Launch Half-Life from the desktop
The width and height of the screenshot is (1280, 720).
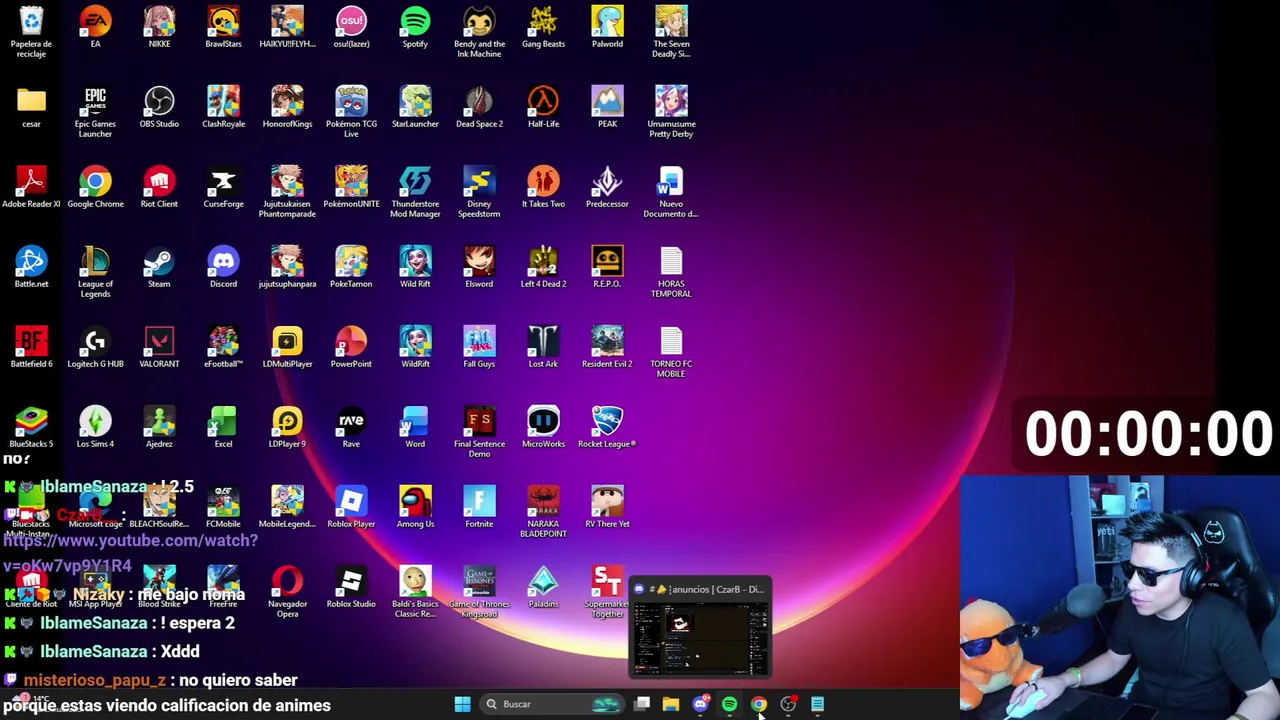[543, 107]
